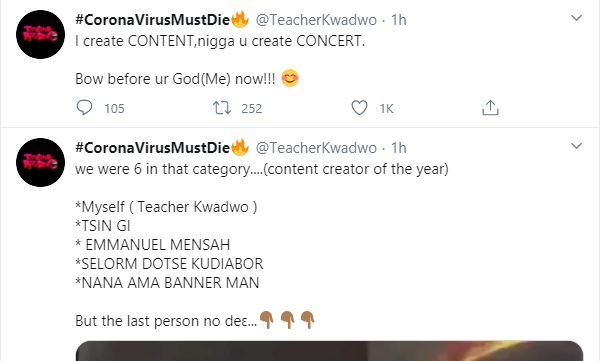Expand the second tweet's more-options chevron
The height and width of the screenshot is (361, 602).
coord(576,146)
